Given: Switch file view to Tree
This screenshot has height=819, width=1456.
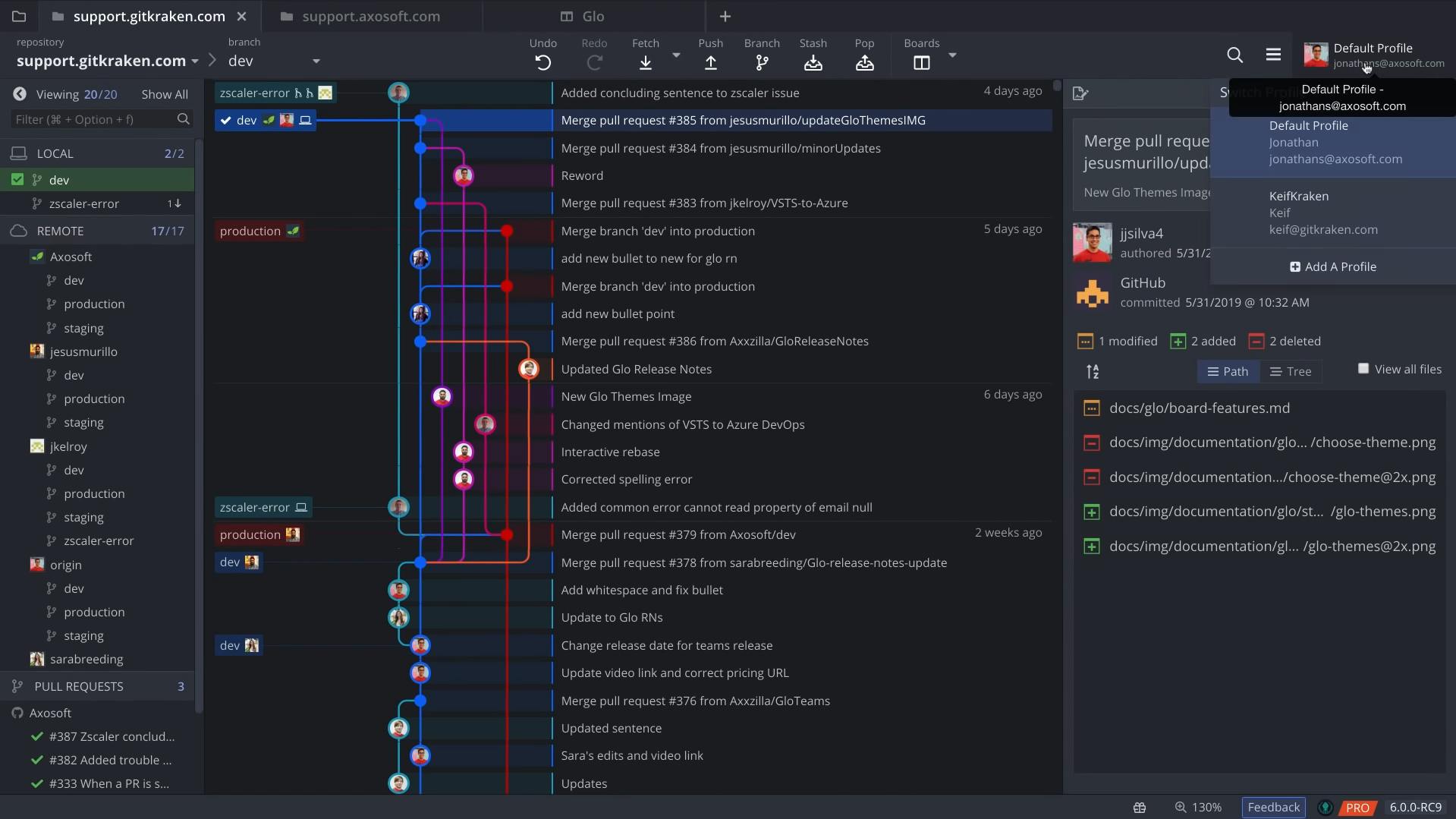Looking at the screenshot, I should 1291,371.
